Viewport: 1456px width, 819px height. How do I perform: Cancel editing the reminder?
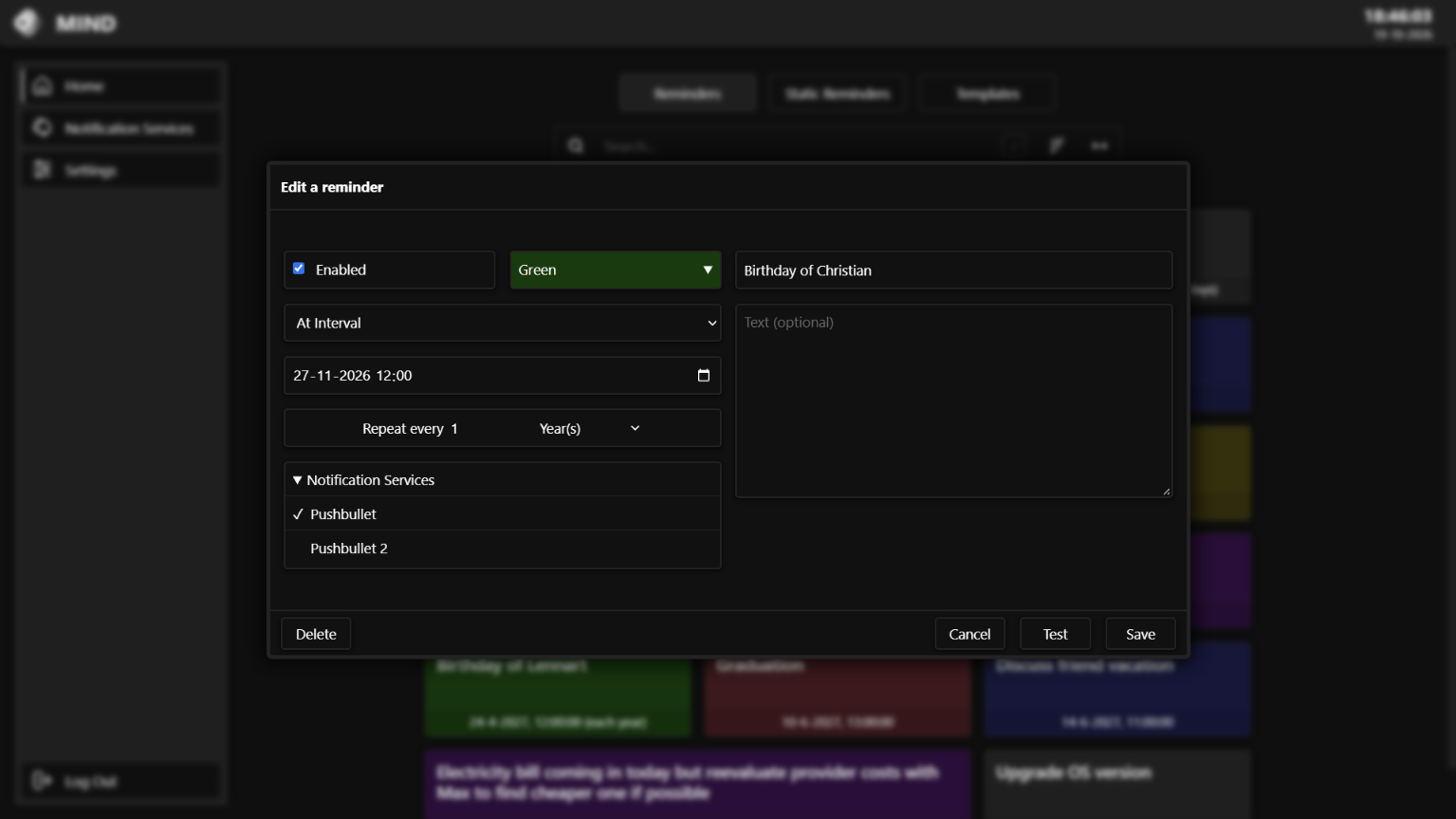tap(969, 634)
